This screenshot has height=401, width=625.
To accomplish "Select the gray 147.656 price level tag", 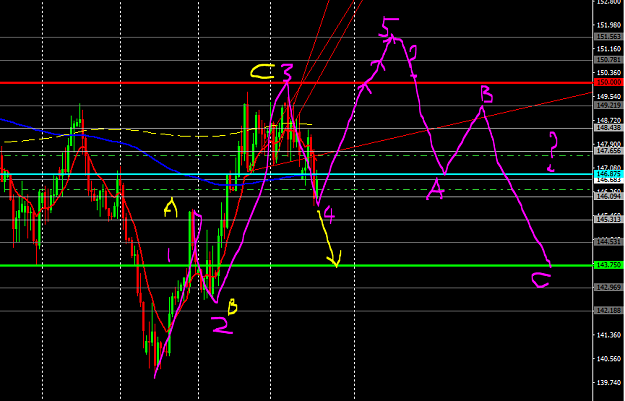I will 608,151.
